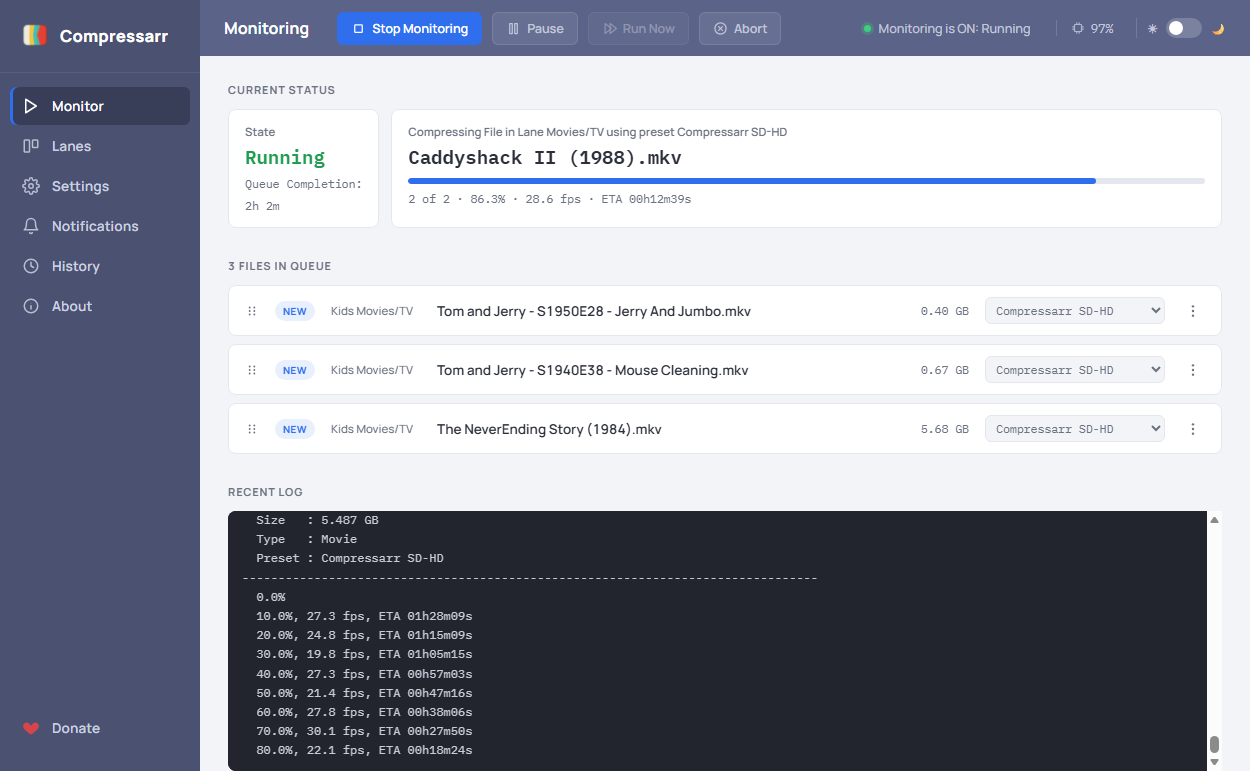
Task: Pause the current compression
Action: pos(535,29)
